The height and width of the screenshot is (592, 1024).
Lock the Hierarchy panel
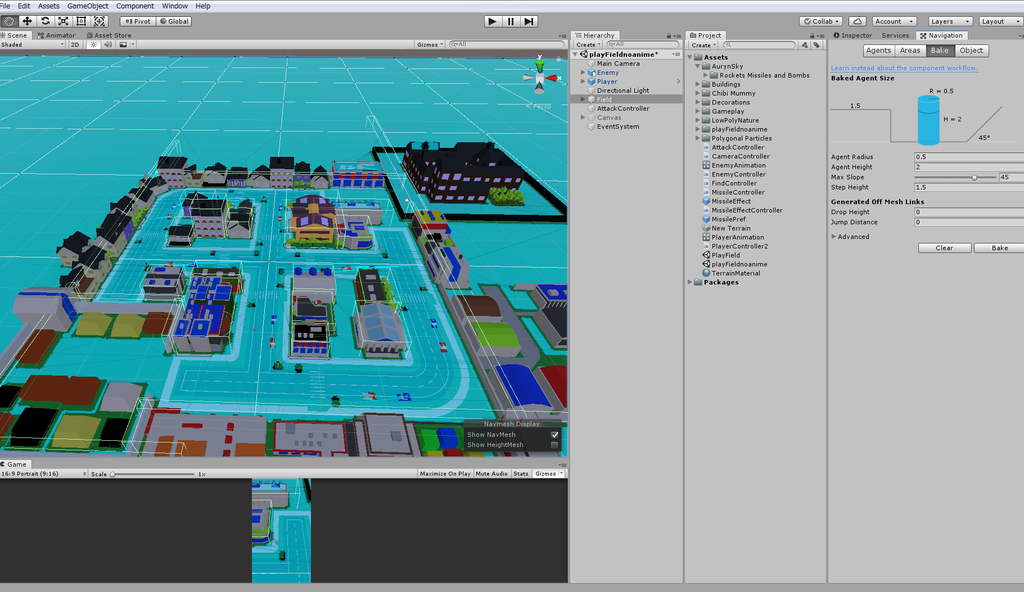[669, 36]
